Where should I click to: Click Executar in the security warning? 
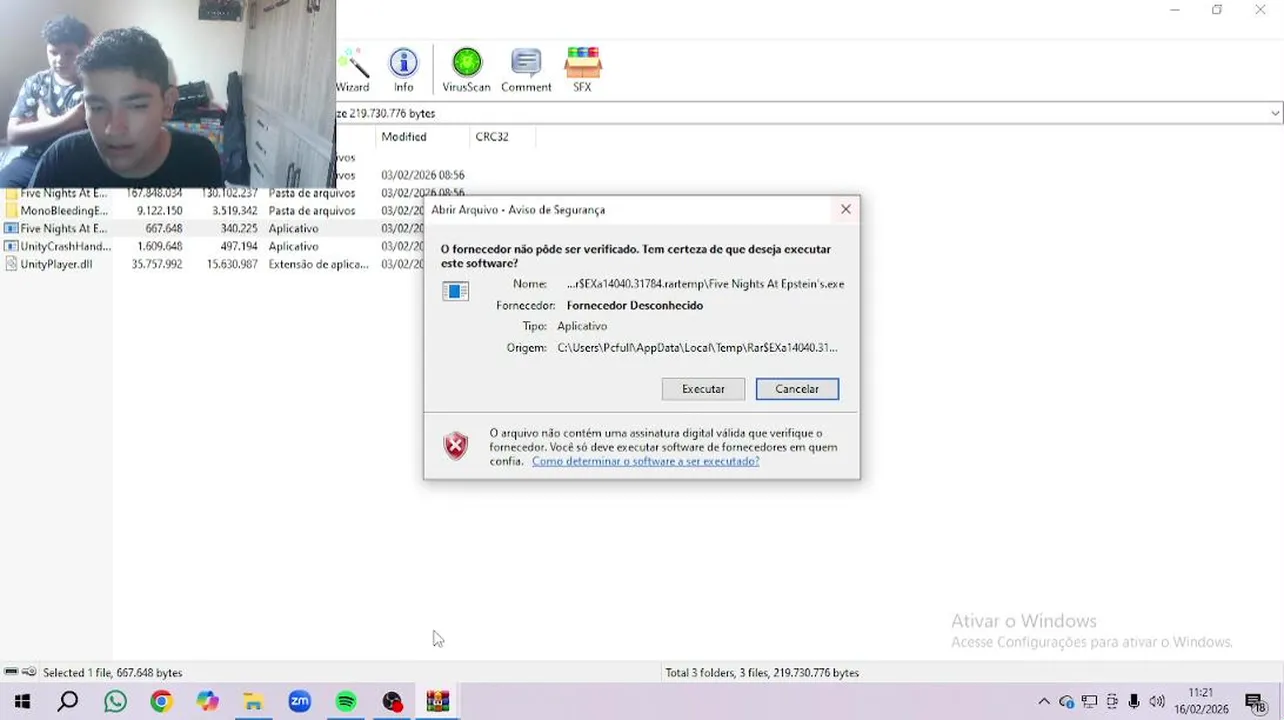tap(703, 389)
